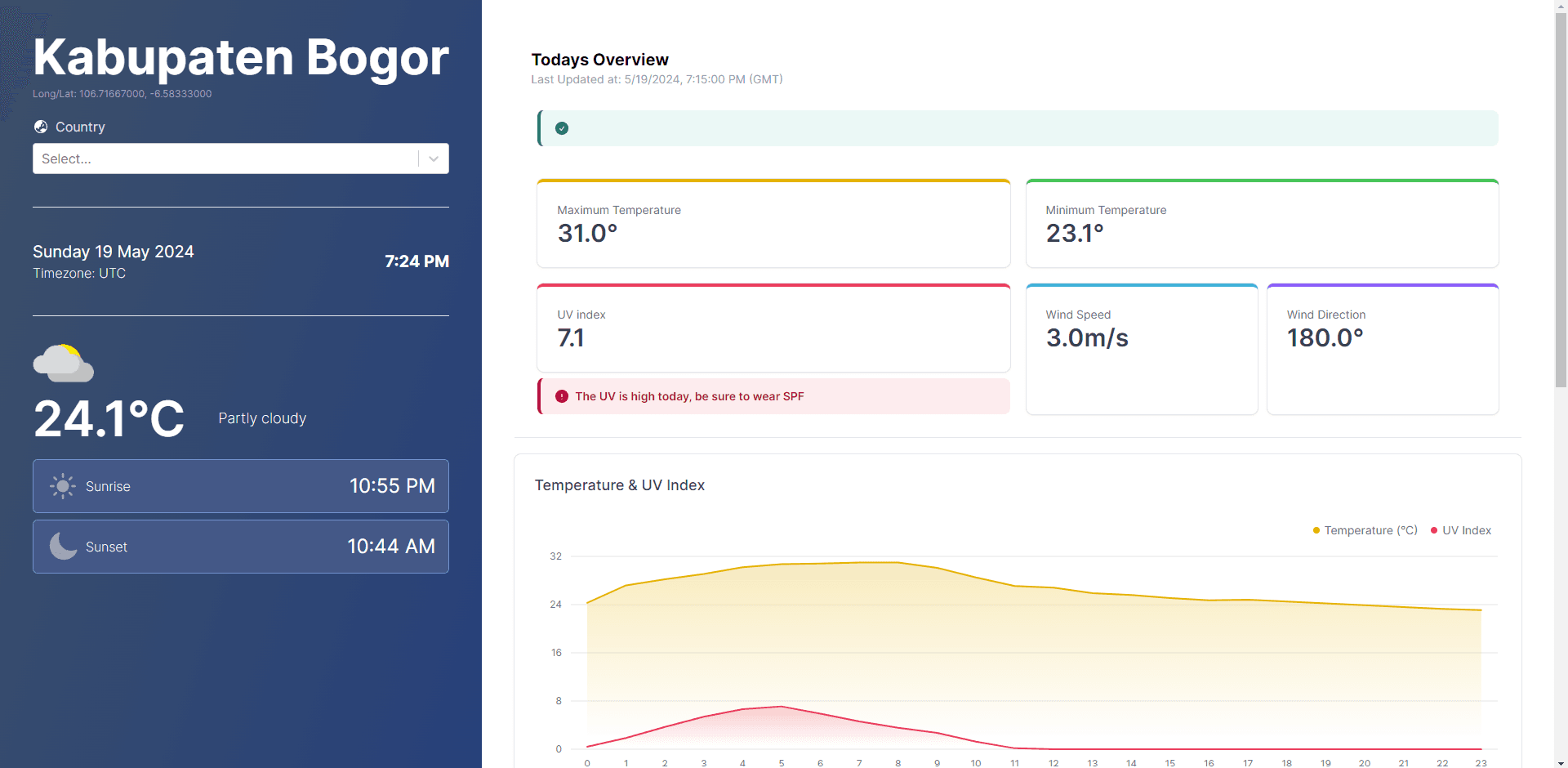The width and height of the screenshot is (1568, 768).
Task: Click the scrollbar down arrow
Action: (1561, 763)
